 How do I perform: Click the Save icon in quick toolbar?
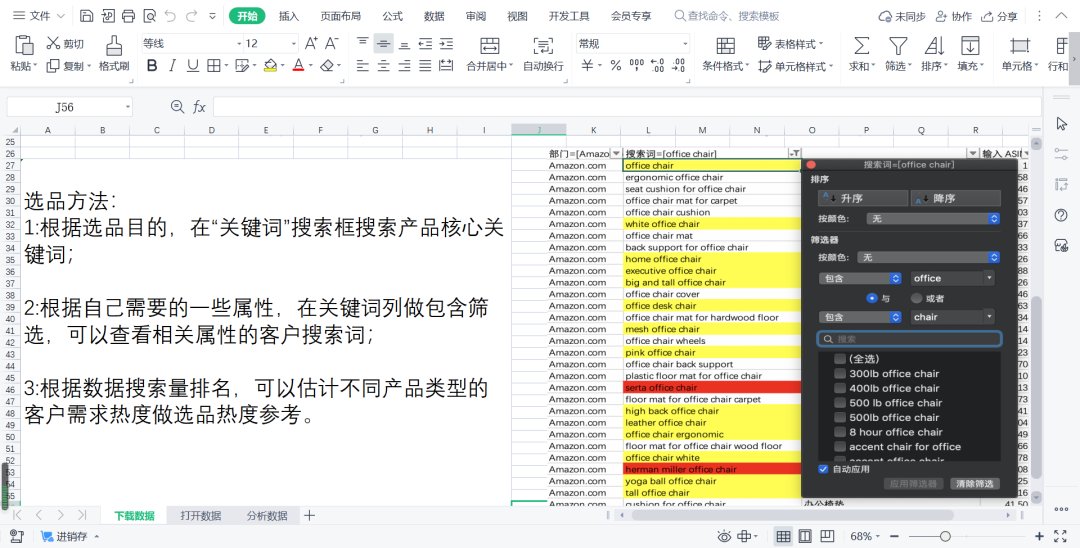[87, 16]
